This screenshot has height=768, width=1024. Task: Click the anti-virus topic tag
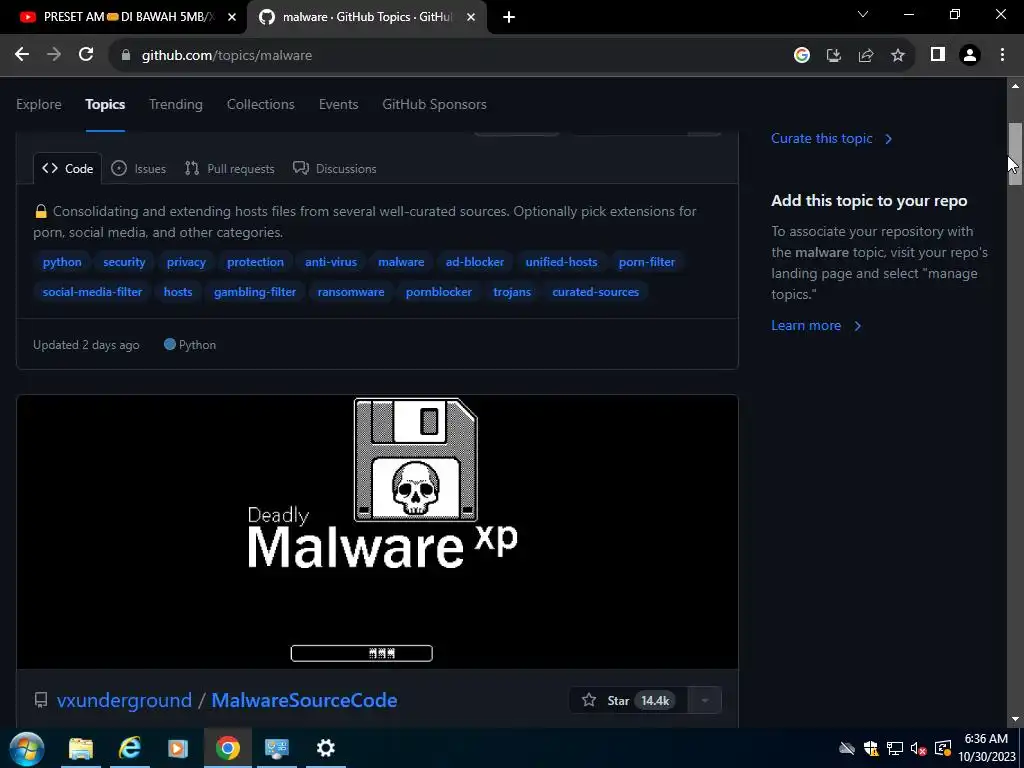[x=331, y=262]
